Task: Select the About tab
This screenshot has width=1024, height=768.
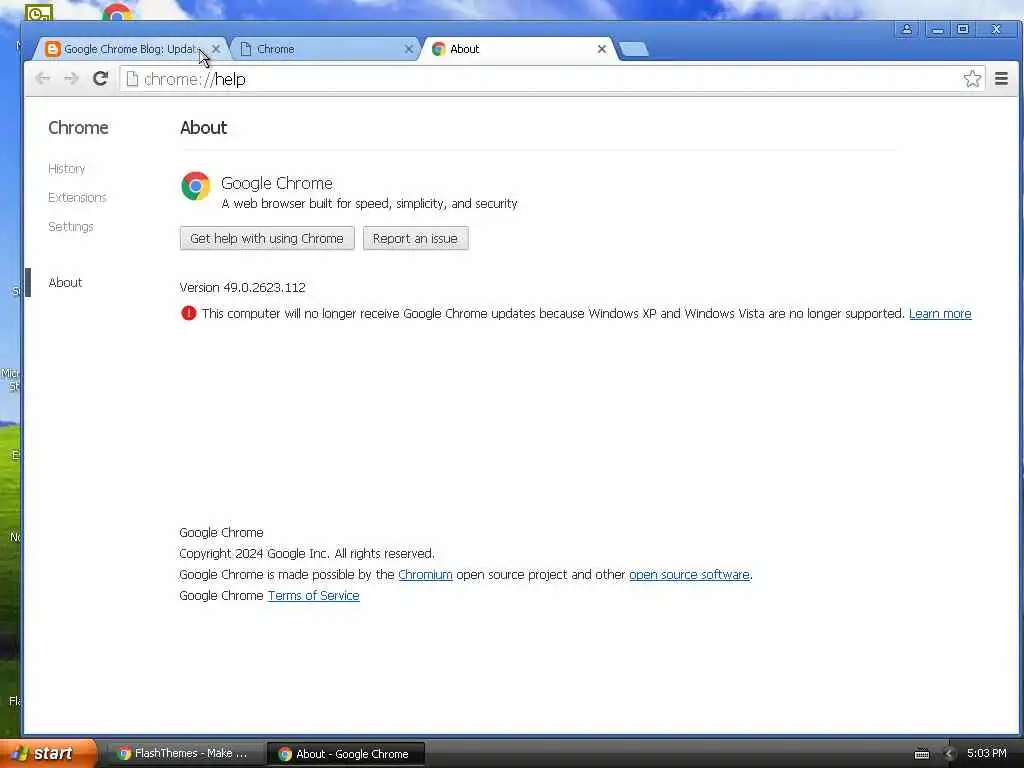Action: (x=519, y=49)
